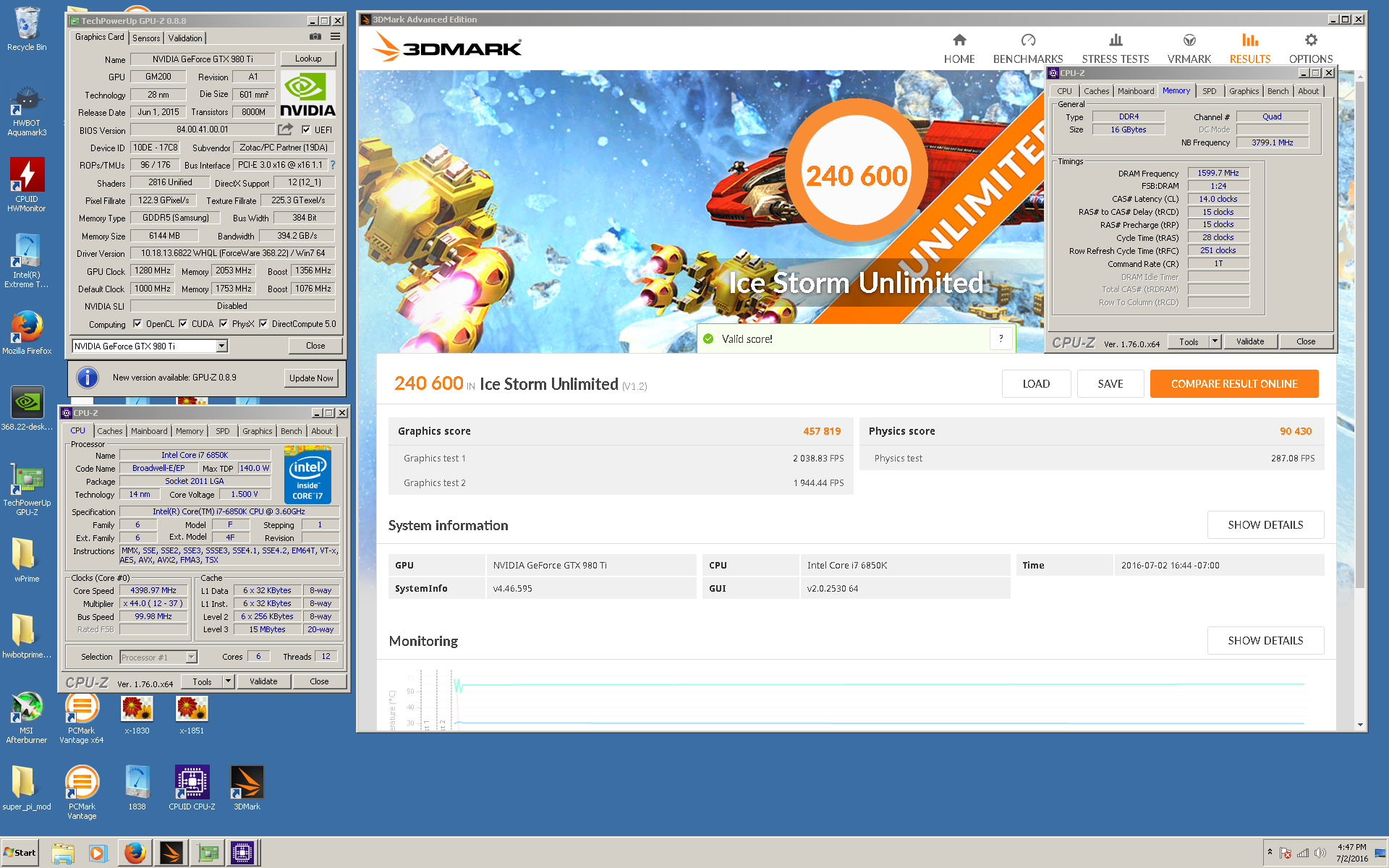Open GPU-Z hamburger menu icon

336,36
